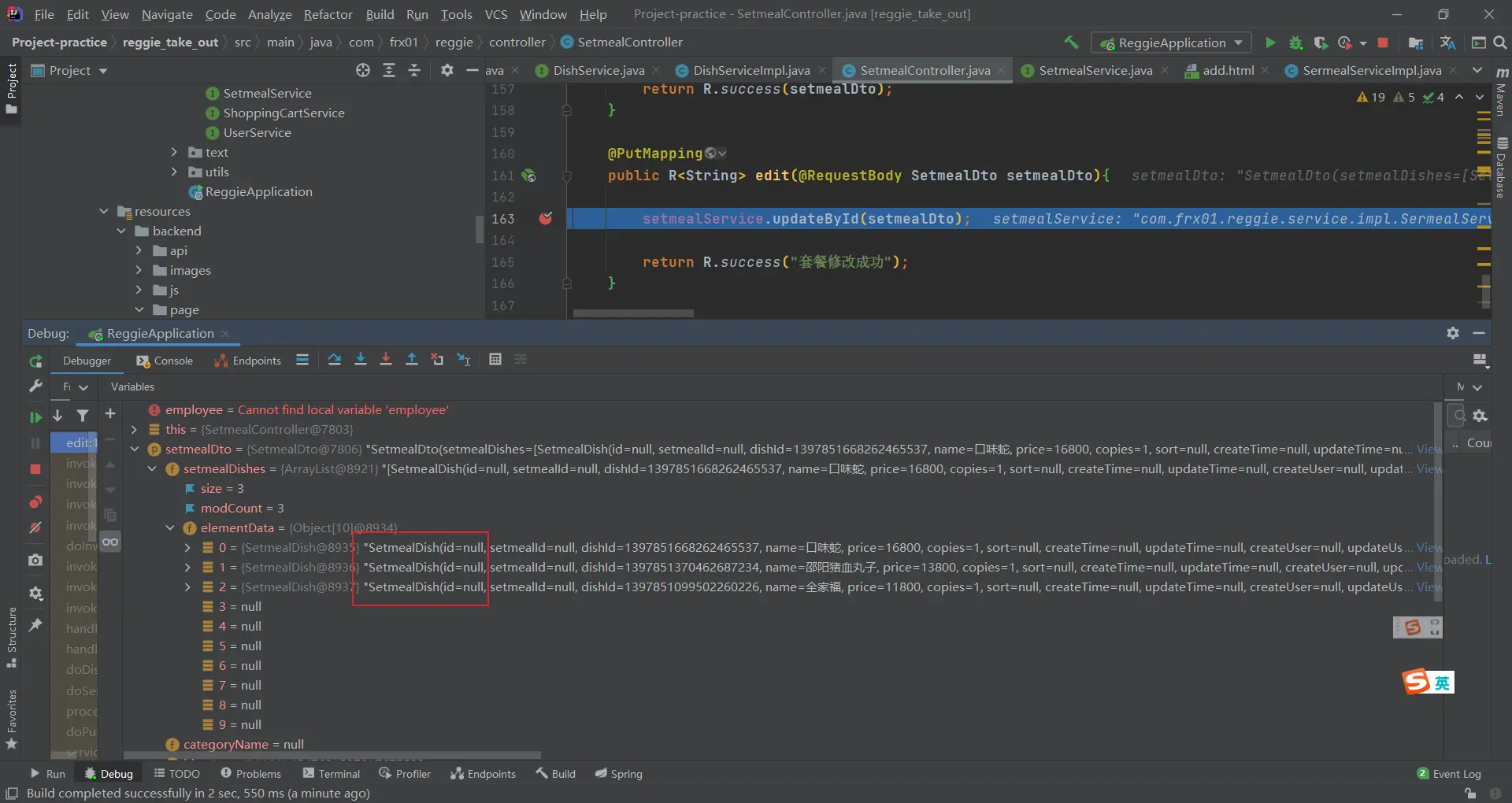
Task: Open Debug panel settings gear
Action: click(x=1453, y=333)
